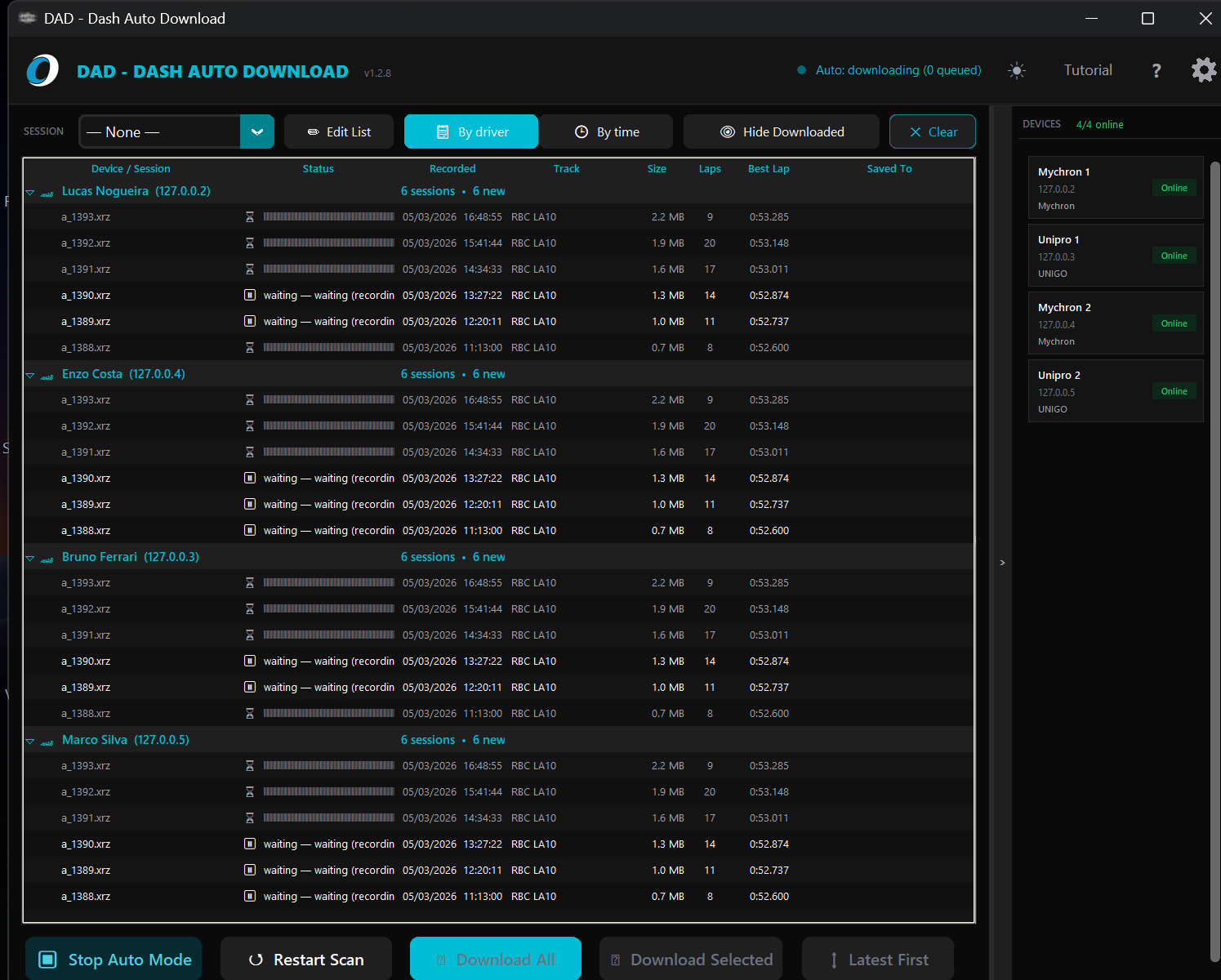Select the Mychron 2 device card
The width and height of the screenshot is (1221, 980).
pos(1116,323)
